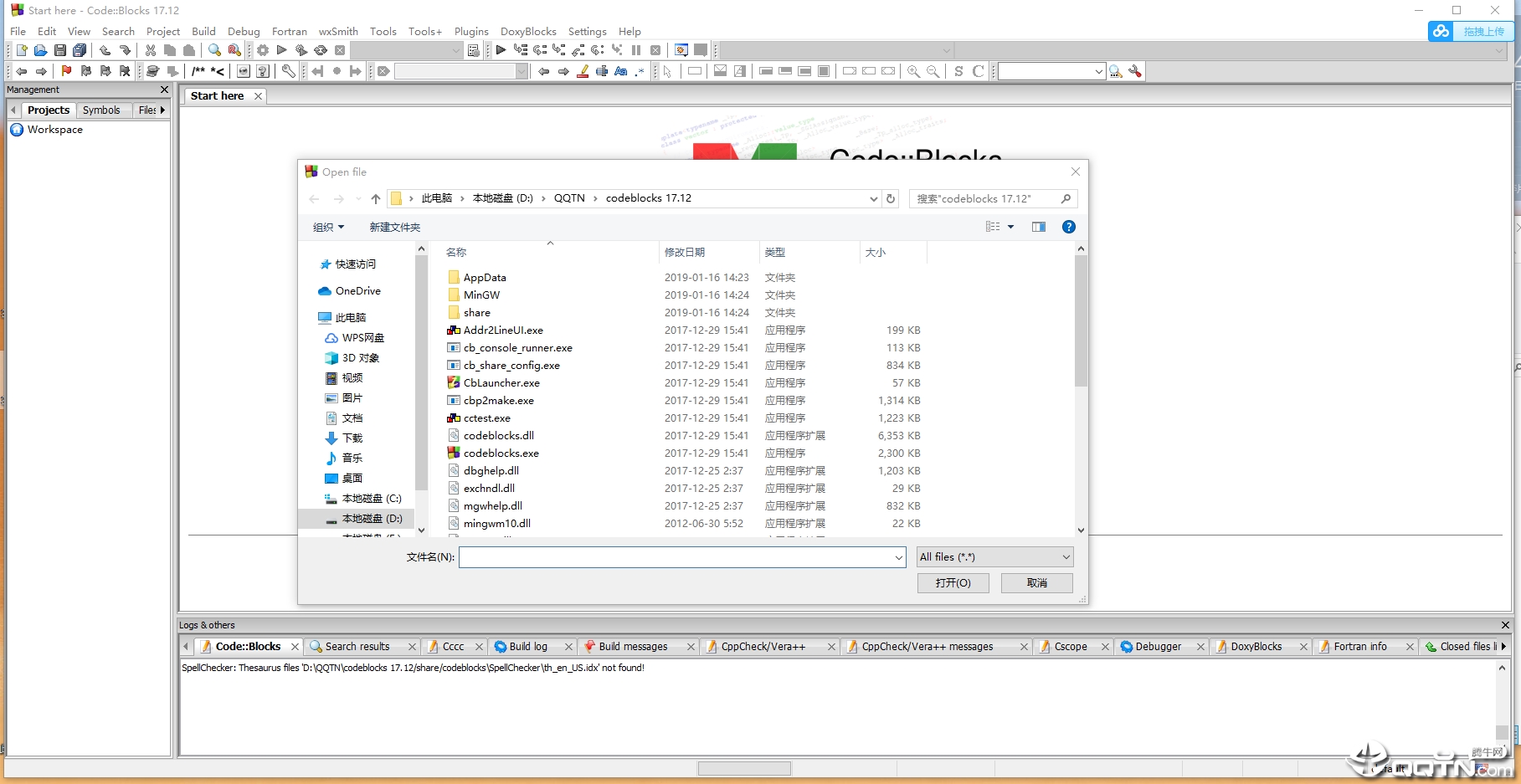Expand the address bar history dropdown
Image resolution: width=1521 pixels, height=784 pixels.
pyautogui.click(x=873, y=198)
